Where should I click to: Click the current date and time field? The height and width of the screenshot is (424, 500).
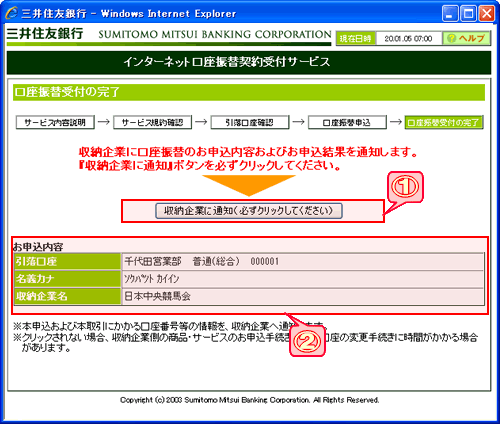click(409, 39)
